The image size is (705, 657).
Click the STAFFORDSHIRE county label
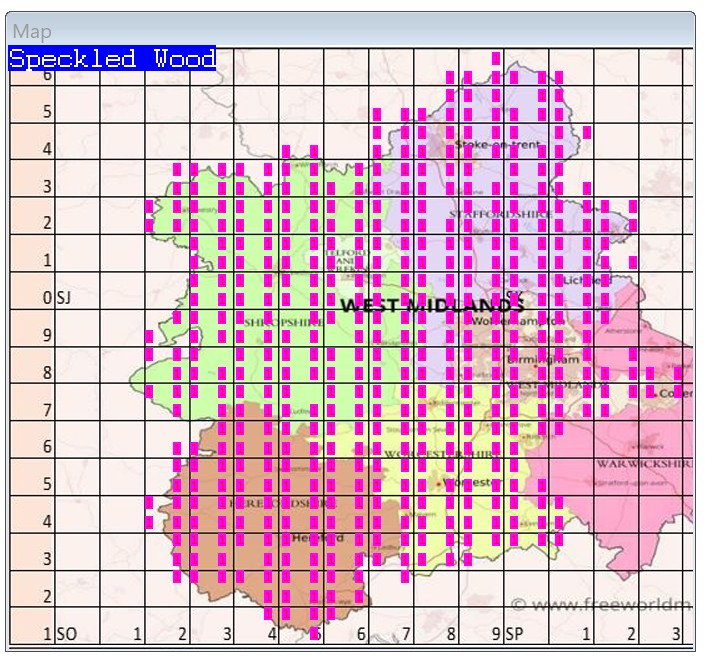click(502, 215)
